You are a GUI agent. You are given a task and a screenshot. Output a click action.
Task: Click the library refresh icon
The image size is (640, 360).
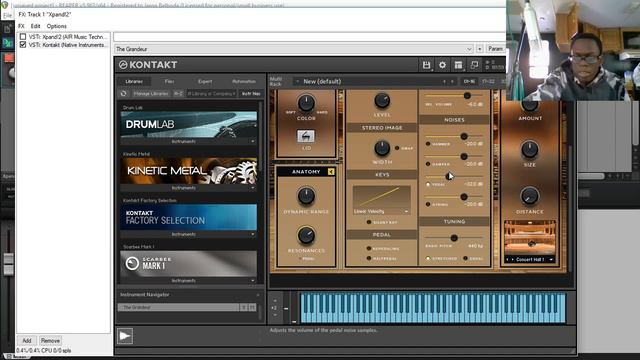pyautogui.click(x=124, y=93)
